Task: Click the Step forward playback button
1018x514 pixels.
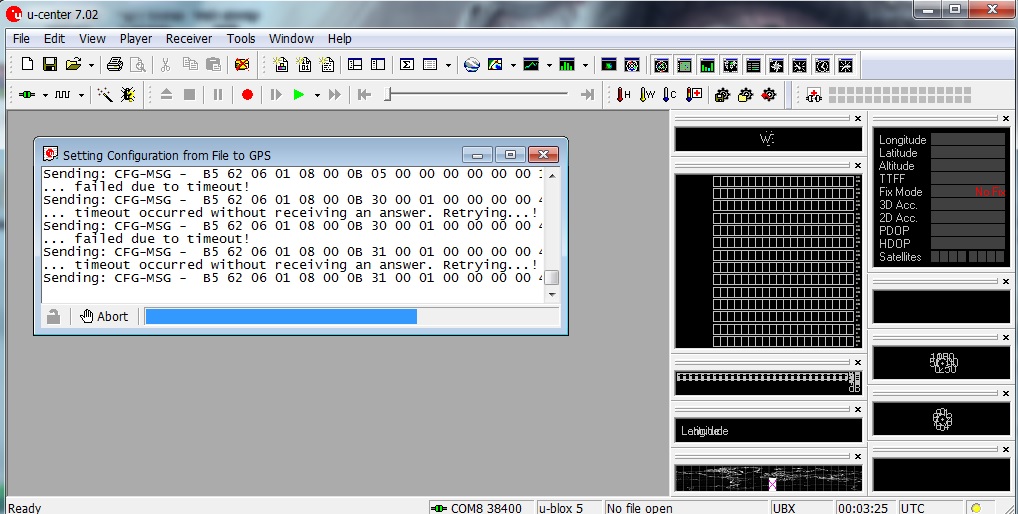Action: pyautogui.click(x=276, y=95)
